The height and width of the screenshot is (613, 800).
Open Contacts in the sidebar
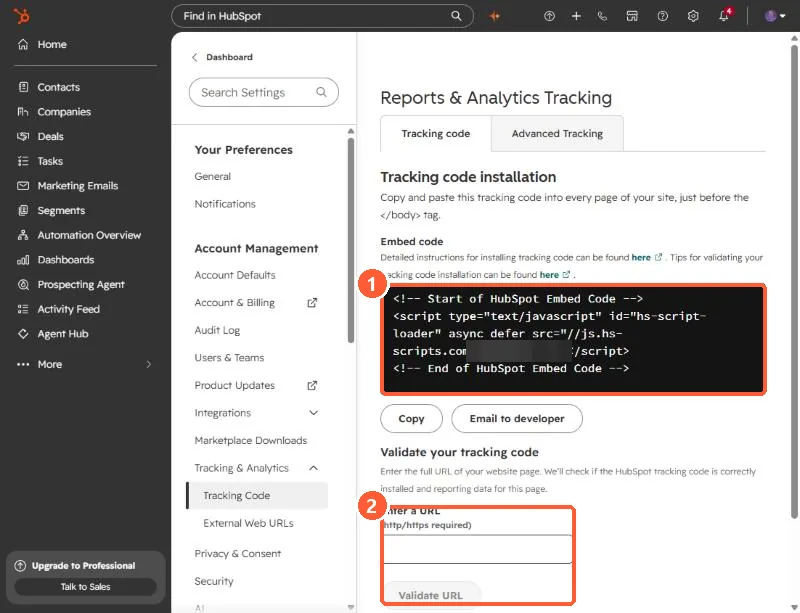tap(58, 87)
